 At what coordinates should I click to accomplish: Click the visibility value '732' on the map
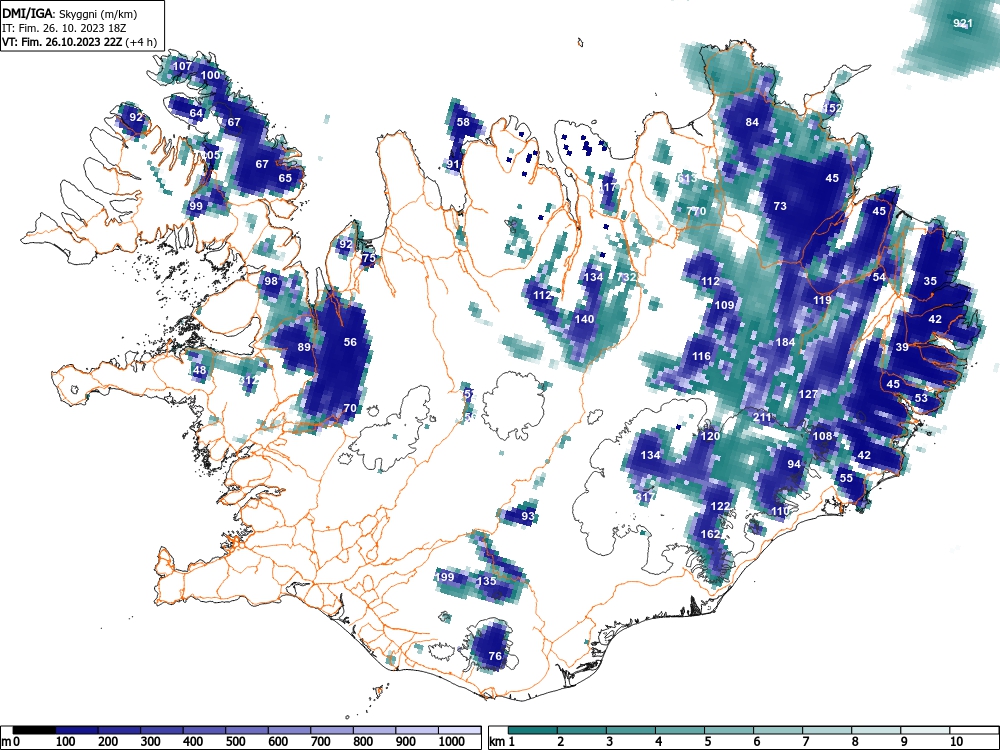[626, 277]
